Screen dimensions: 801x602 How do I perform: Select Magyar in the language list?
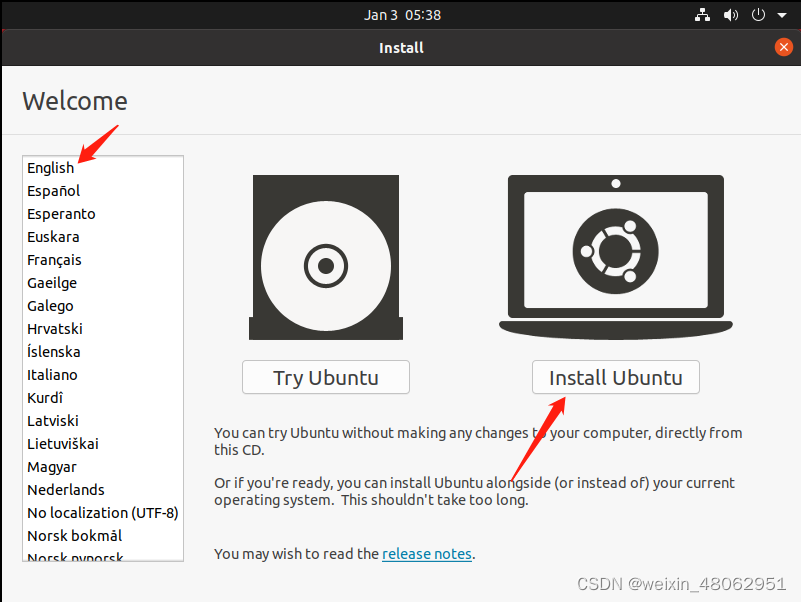52,467
